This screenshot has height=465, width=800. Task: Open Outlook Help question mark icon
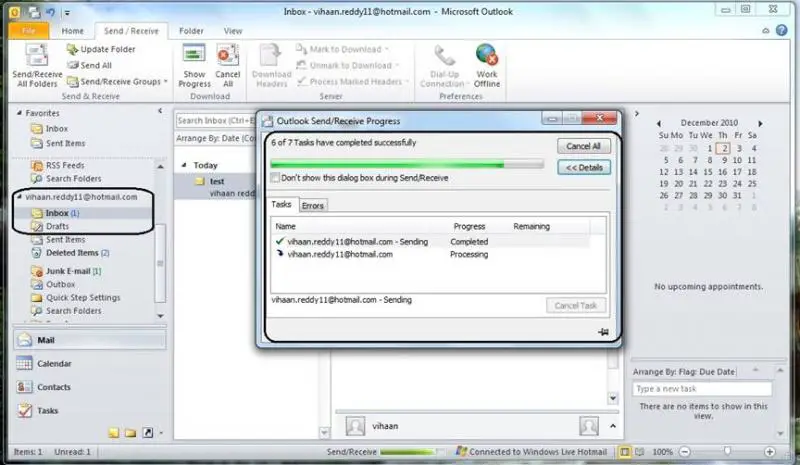tap(782, 31)
